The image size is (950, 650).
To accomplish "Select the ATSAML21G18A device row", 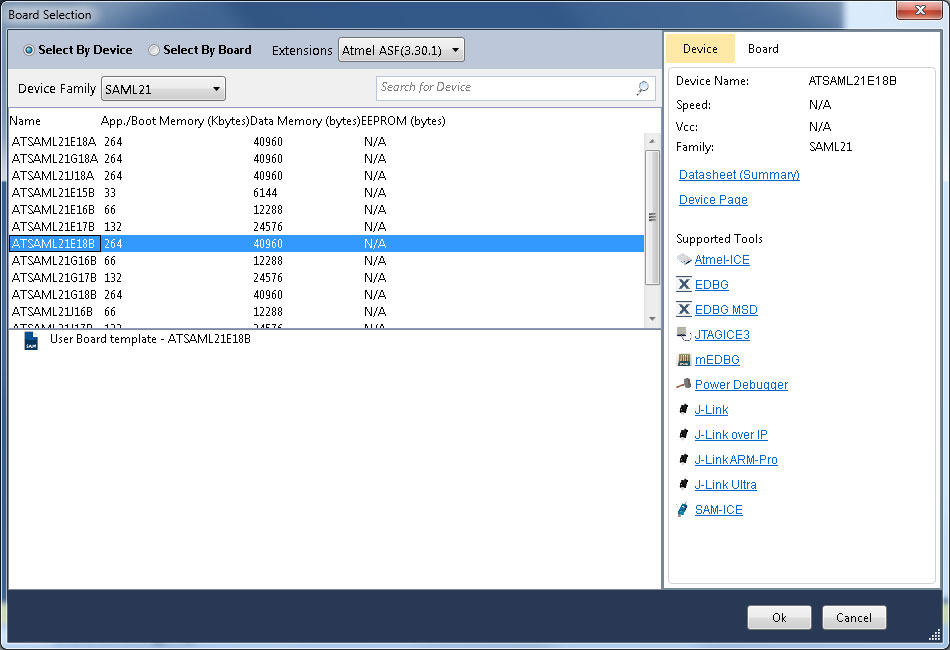I will 327,159.
